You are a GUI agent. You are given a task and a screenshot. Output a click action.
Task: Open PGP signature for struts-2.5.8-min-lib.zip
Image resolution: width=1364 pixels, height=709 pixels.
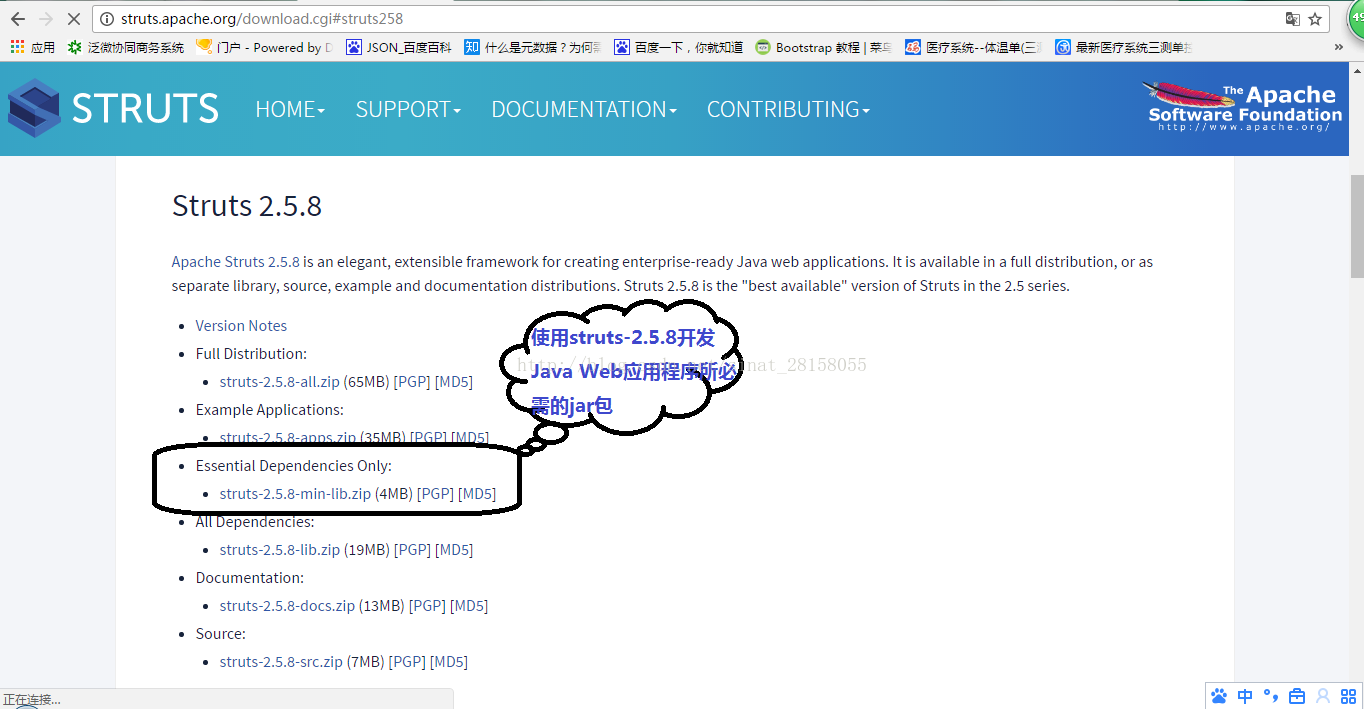(x=435, y=494)
